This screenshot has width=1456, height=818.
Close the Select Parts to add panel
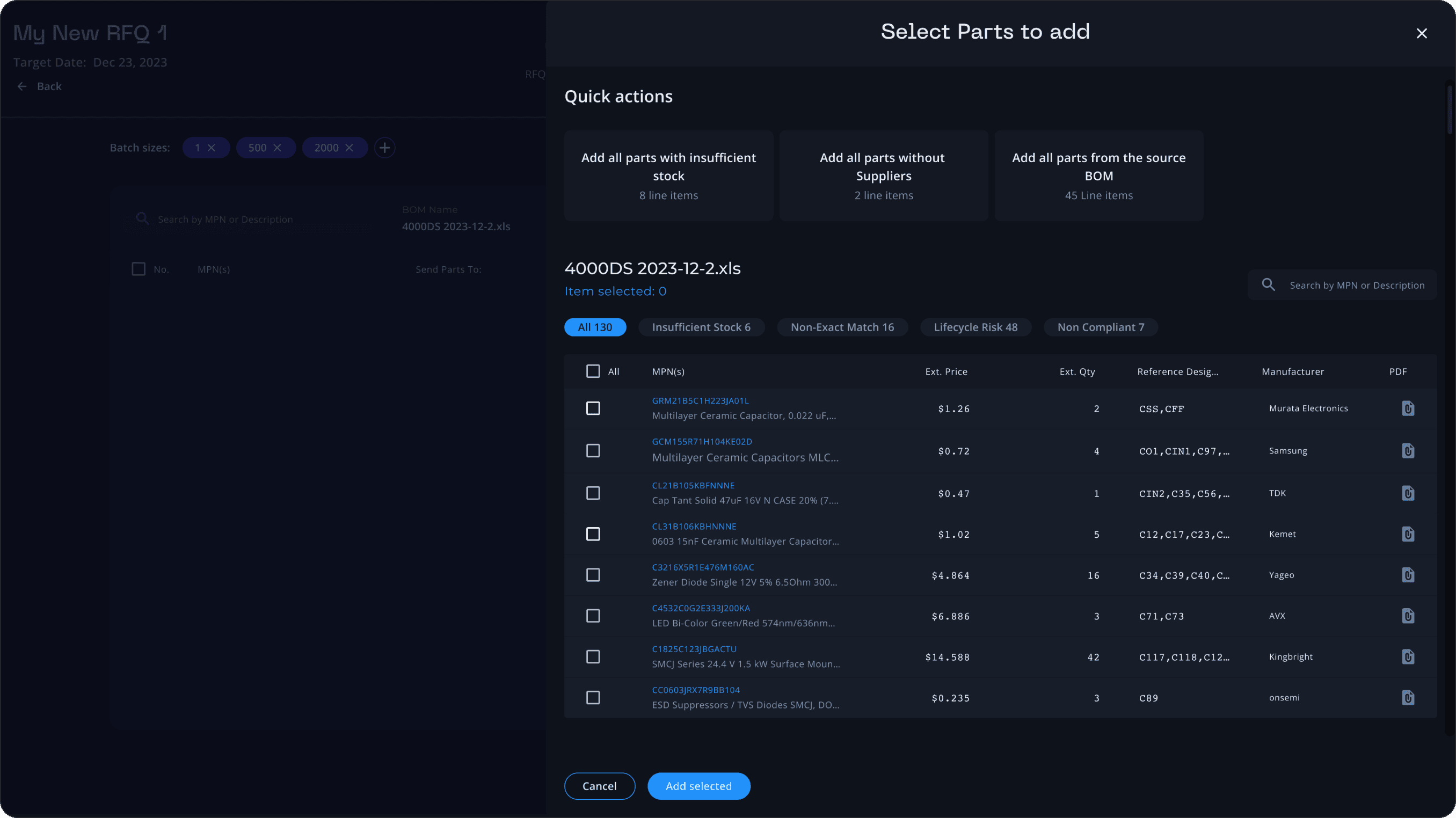point(1422,33)
